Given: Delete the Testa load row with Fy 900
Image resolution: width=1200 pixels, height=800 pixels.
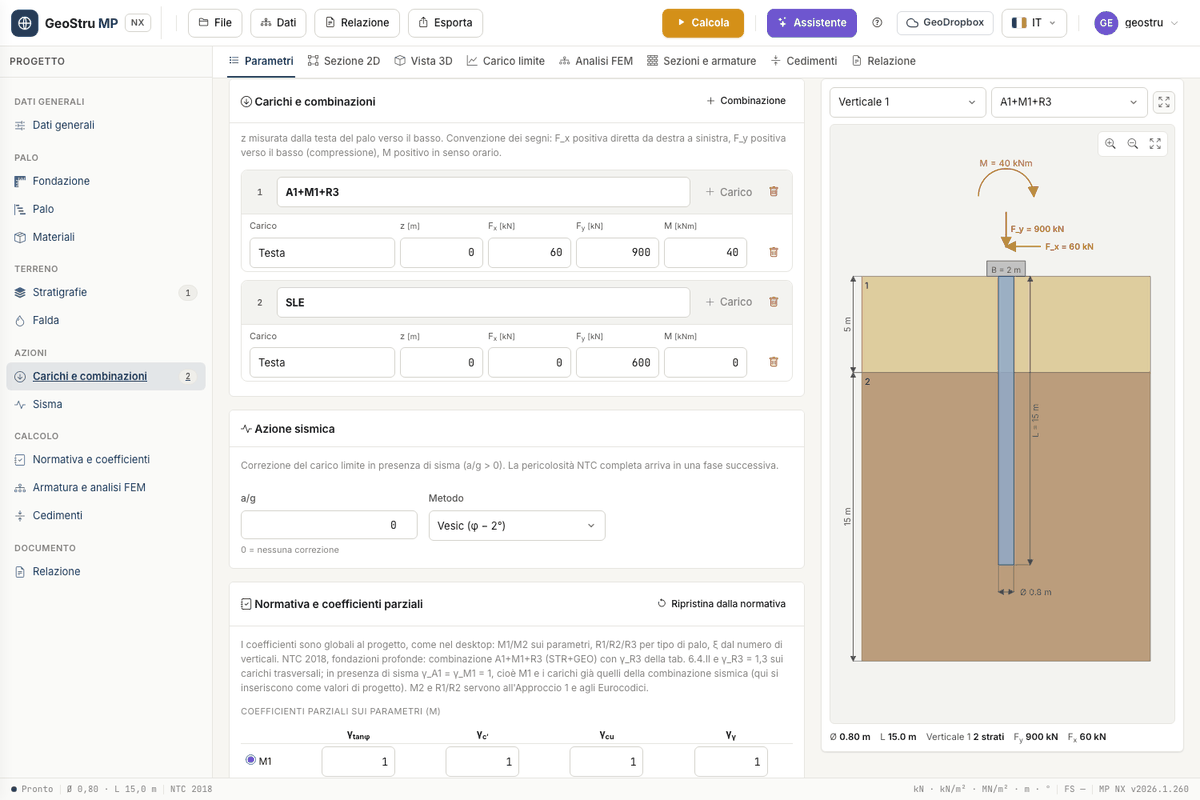Looking at the screenshot, I should pos(773,253).
